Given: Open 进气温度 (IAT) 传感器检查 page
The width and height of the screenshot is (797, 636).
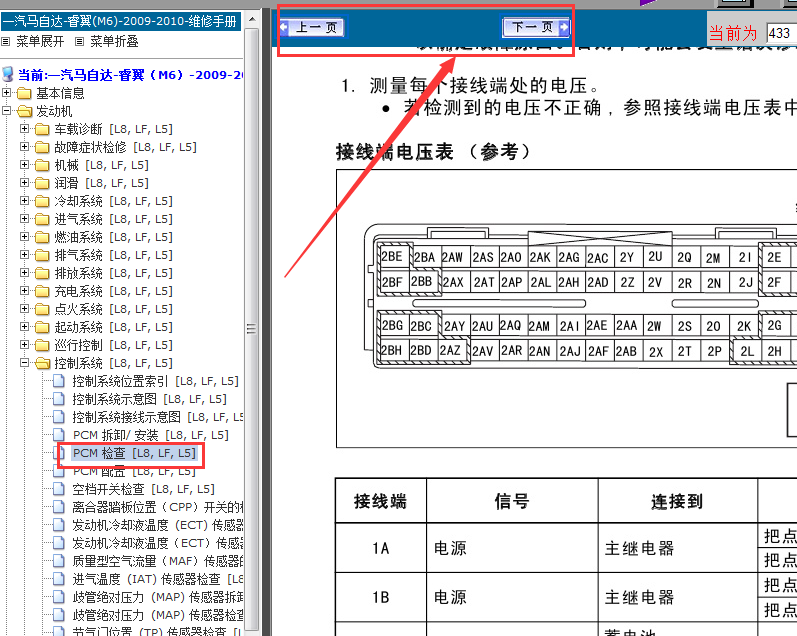Looking at the screenshot, I should point(158,579).
